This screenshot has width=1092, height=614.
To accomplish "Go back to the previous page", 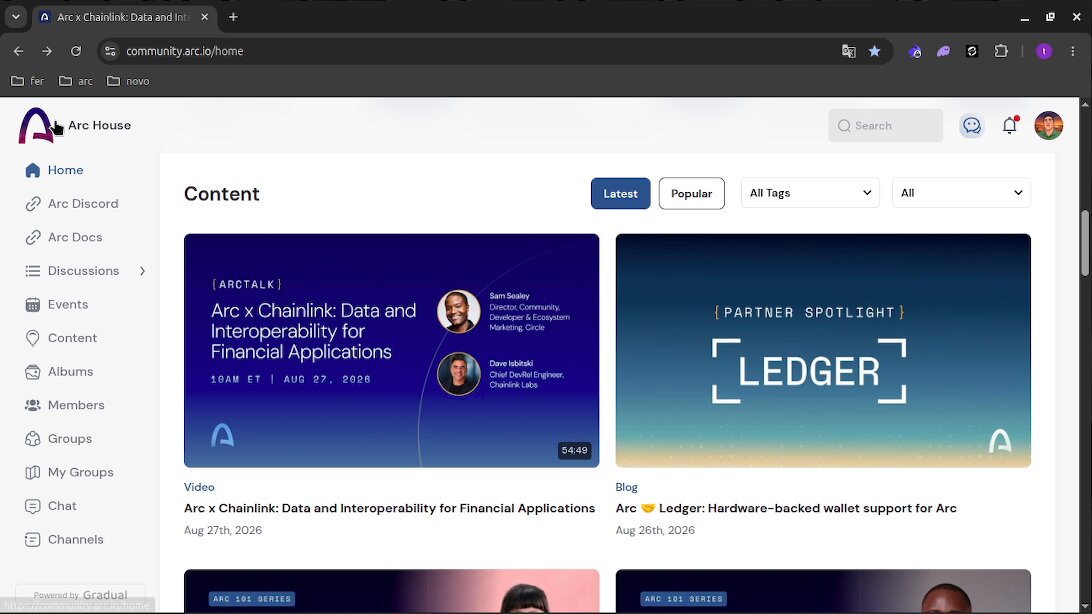I will [19, 51].
